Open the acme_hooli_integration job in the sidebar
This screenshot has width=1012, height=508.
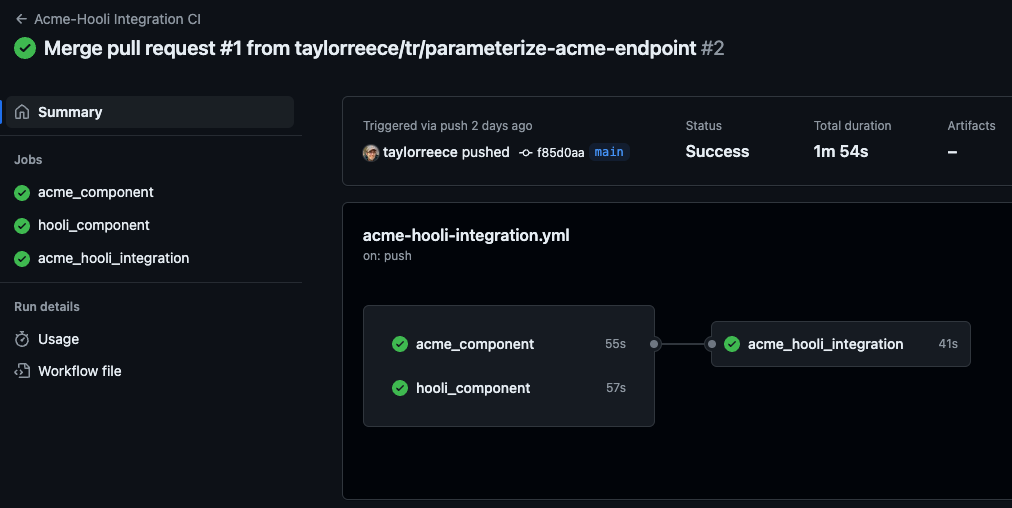pos(114,258)
